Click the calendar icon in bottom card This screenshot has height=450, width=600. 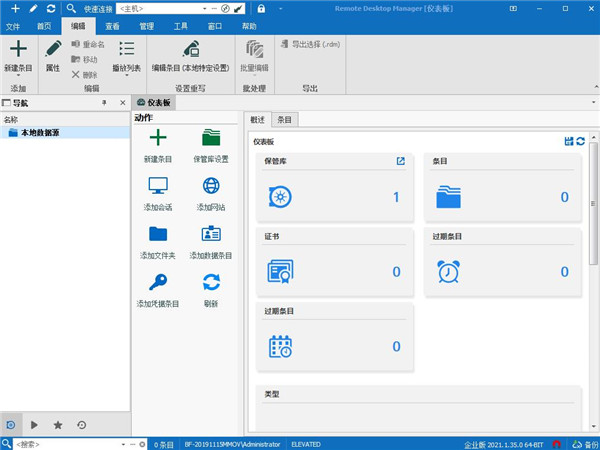[x=280, y=346]
